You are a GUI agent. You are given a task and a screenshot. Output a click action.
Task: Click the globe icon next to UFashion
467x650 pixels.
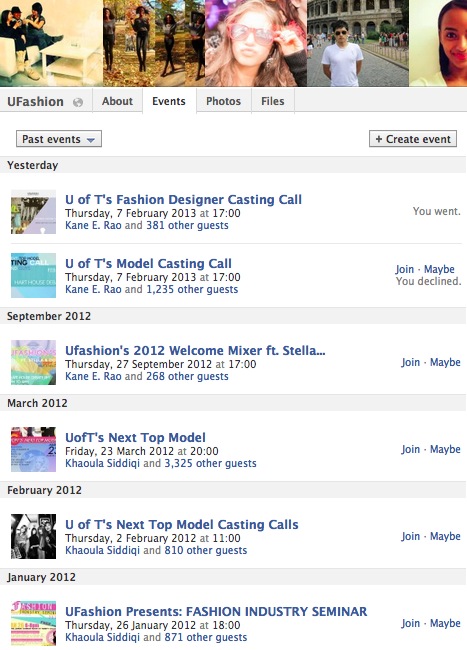(78, 102)
